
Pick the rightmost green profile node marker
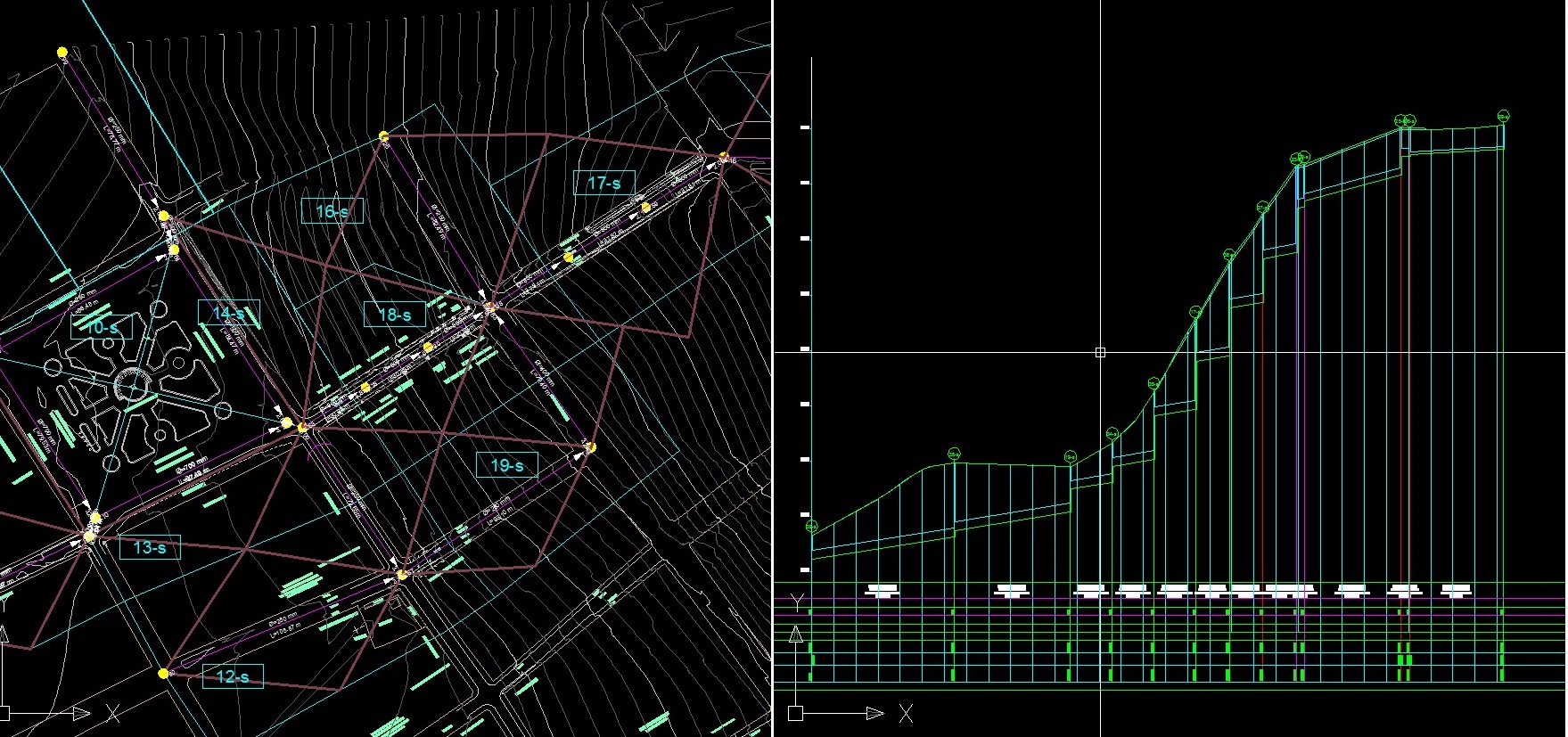[1503, 116]
